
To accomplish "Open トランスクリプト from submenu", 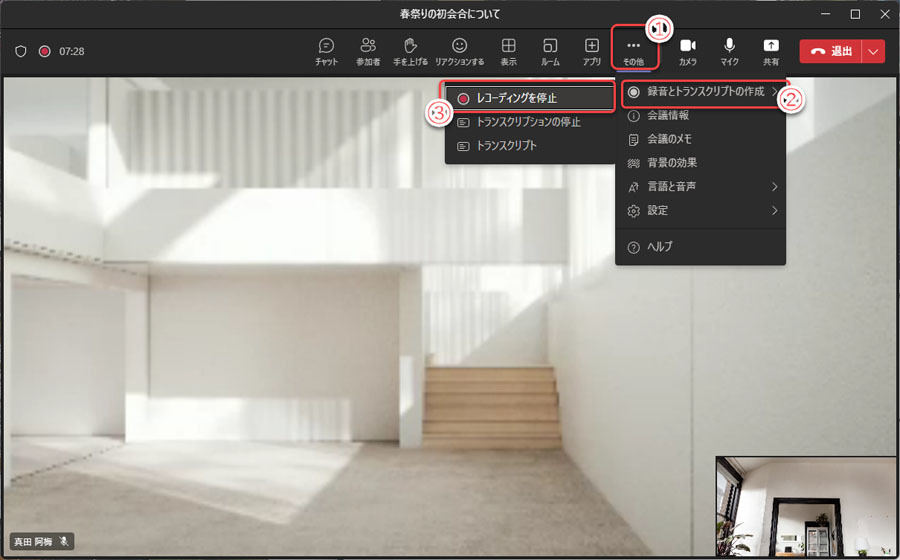I will [529, 146].
